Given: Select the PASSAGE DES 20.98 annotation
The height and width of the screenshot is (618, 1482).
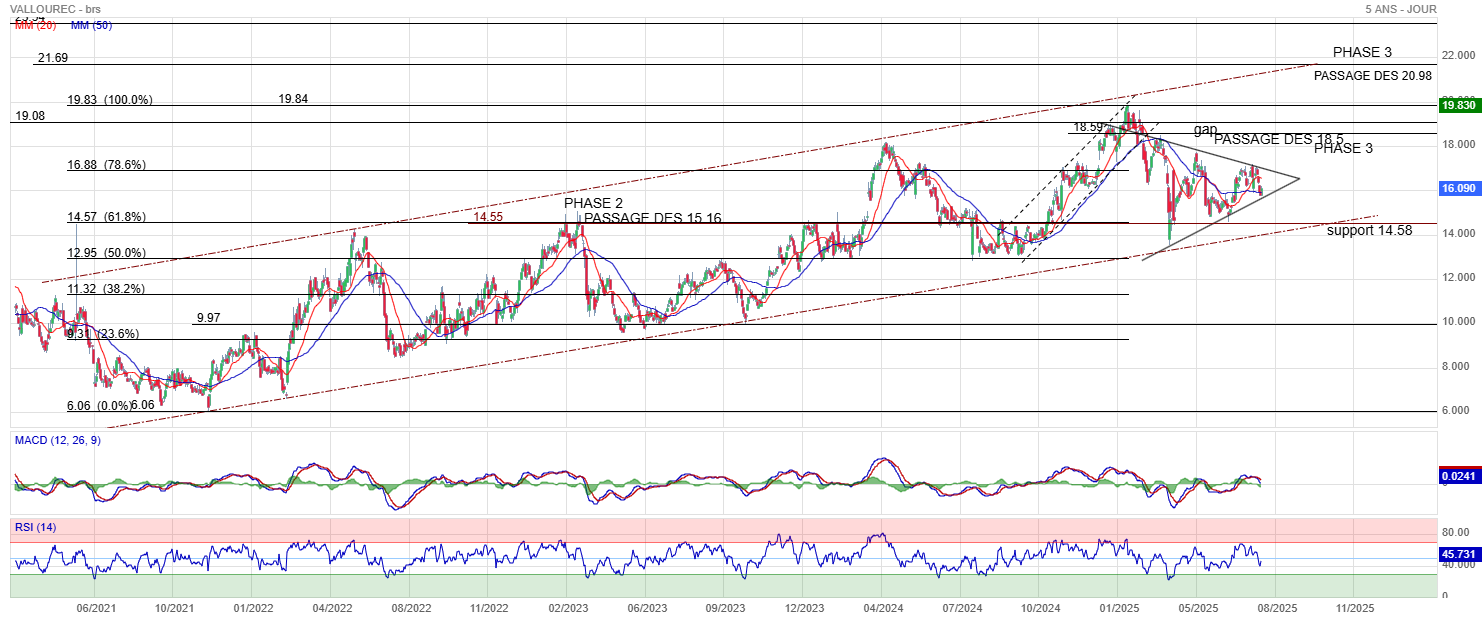Looking at the screenshot, I should 1373,76.
